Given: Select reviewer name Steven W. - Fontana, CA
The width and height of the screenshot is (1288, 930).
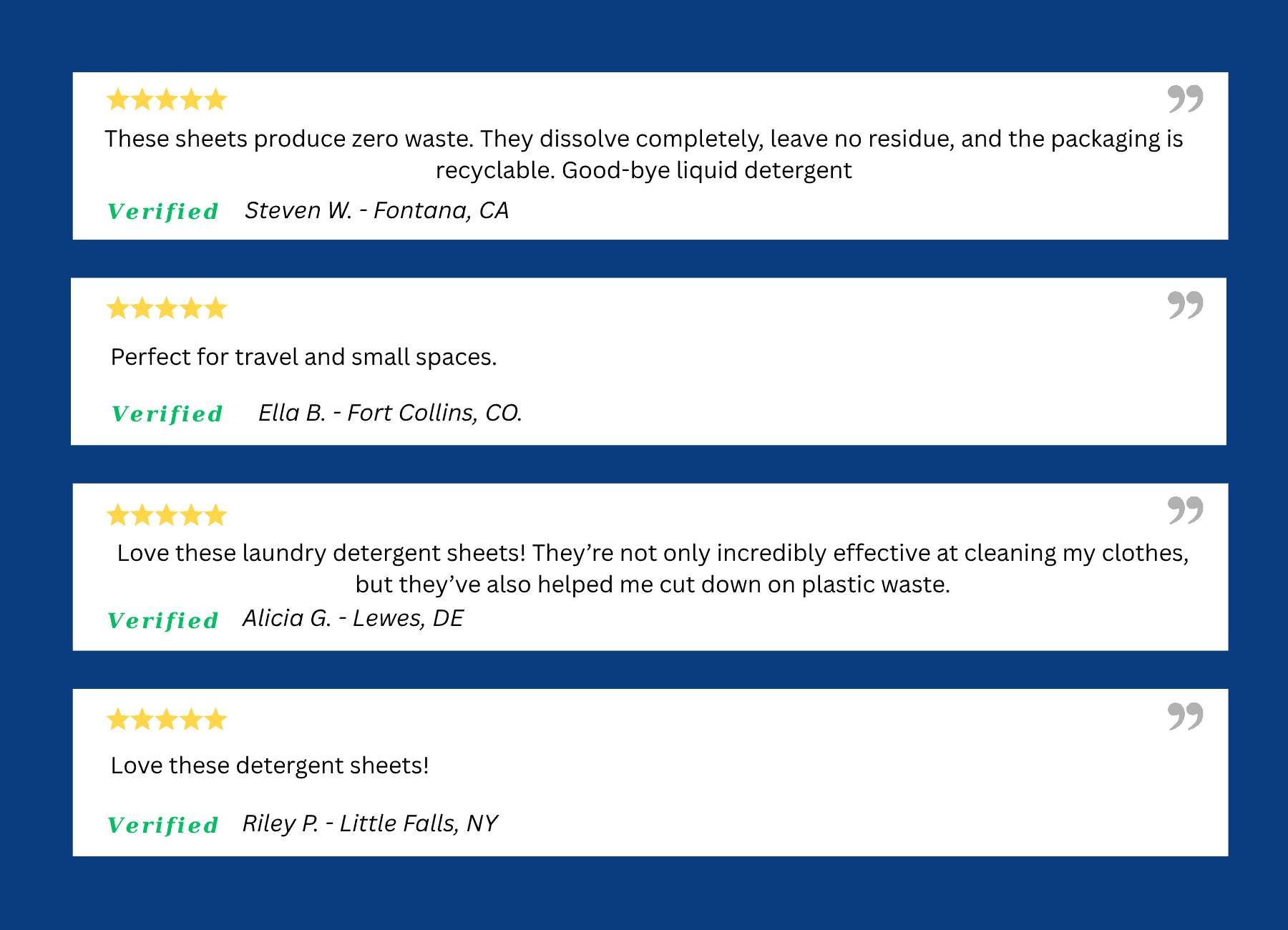Looking at the screenshot, I should 376,210.
